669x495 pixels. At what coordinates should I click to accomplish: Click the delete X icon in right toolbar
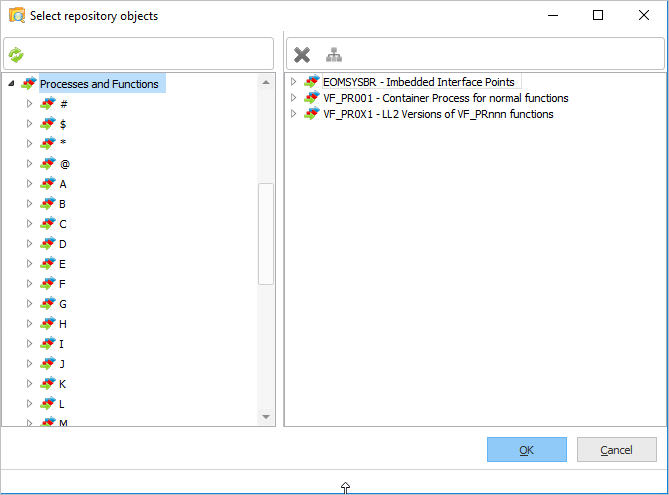[302, 55]
